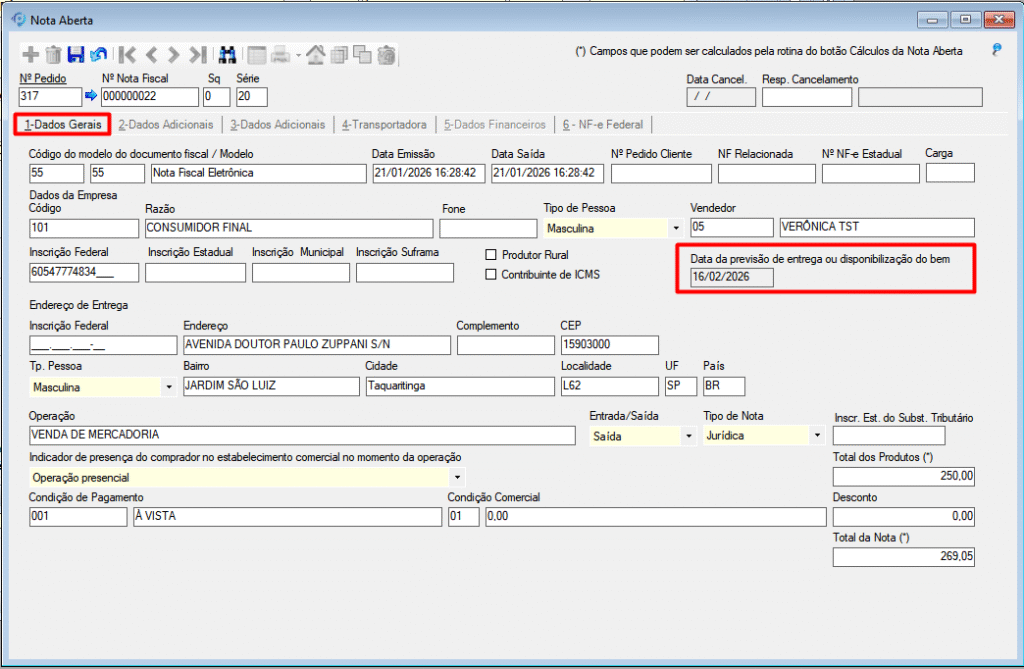Click the delivery forecast date field
The width and height of the screenshot is (1024, 669).
tap(732, 277)
